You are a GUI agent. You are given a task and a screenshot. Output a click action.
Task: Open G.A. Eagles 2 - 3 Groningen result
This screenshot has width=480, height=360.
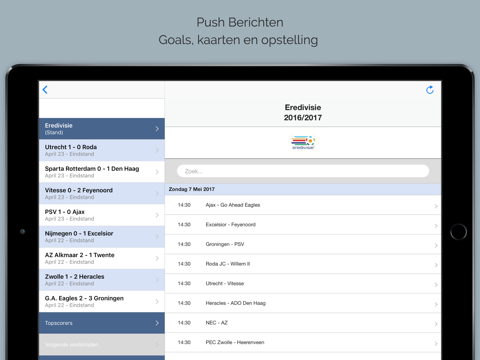point(102,301)
